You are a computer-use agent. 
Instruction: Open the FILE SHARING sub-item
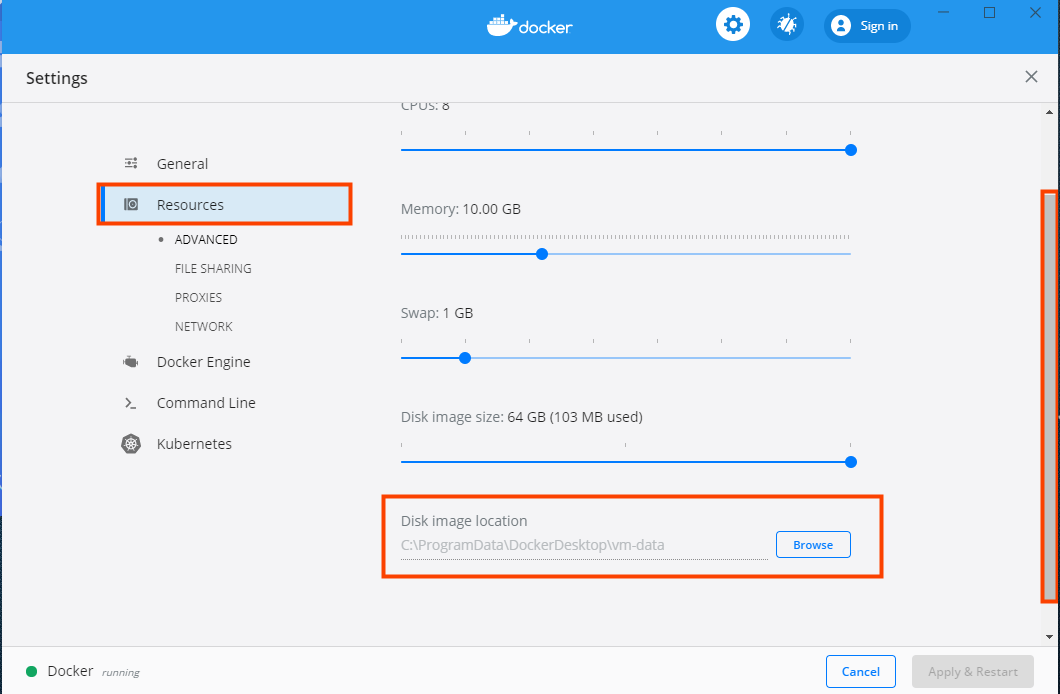pyautogui.click(x=213, y=268)
